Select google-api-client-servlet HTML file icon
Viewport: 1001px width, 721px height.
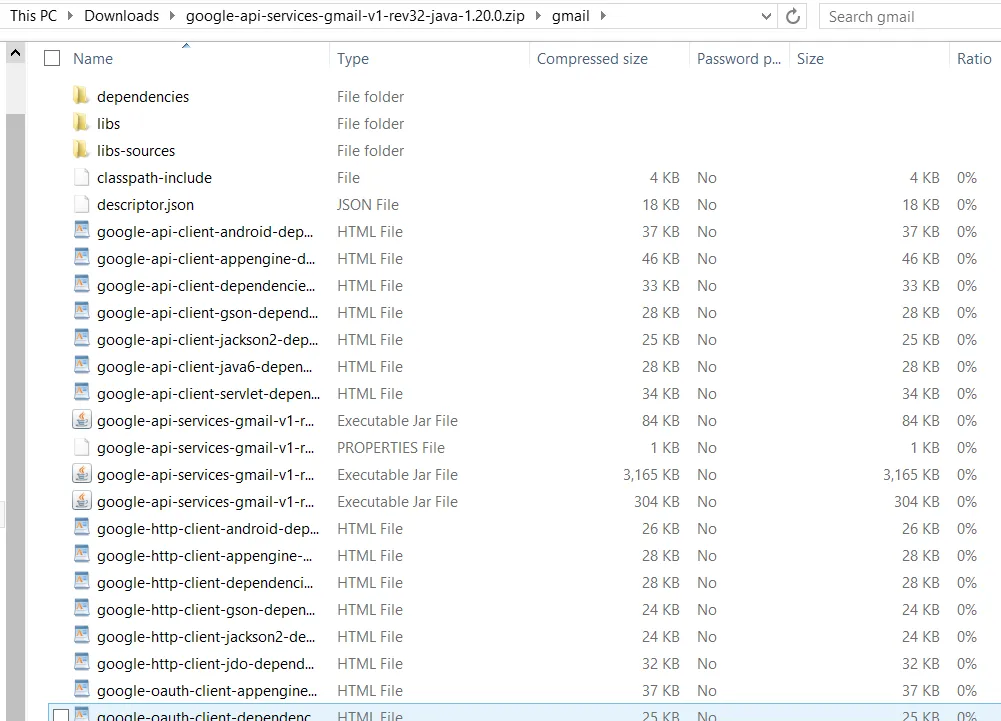click(x=81, y=393)
